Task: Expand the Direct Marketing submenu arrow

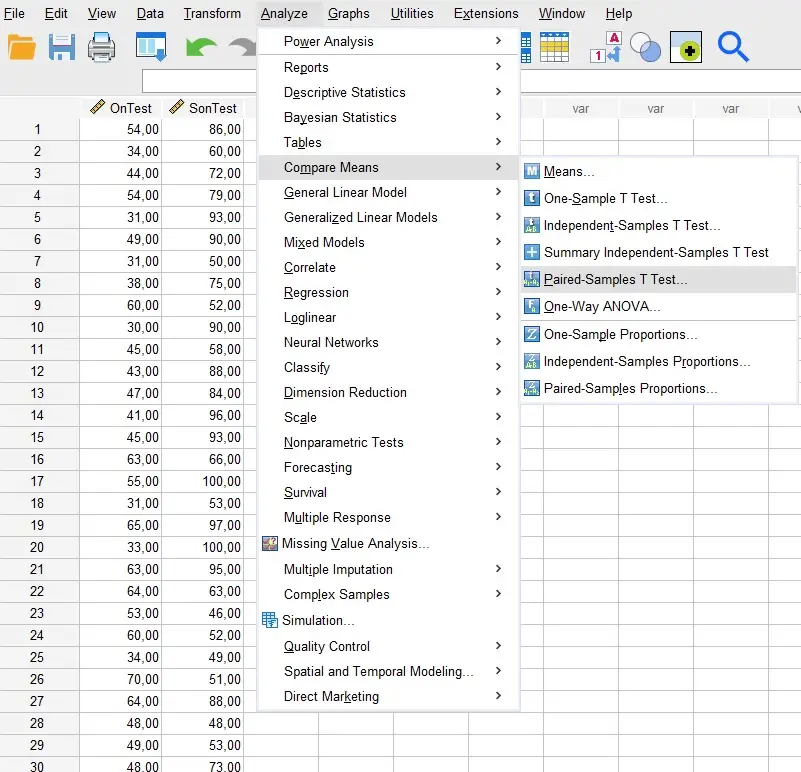Action: coord(499,696)
